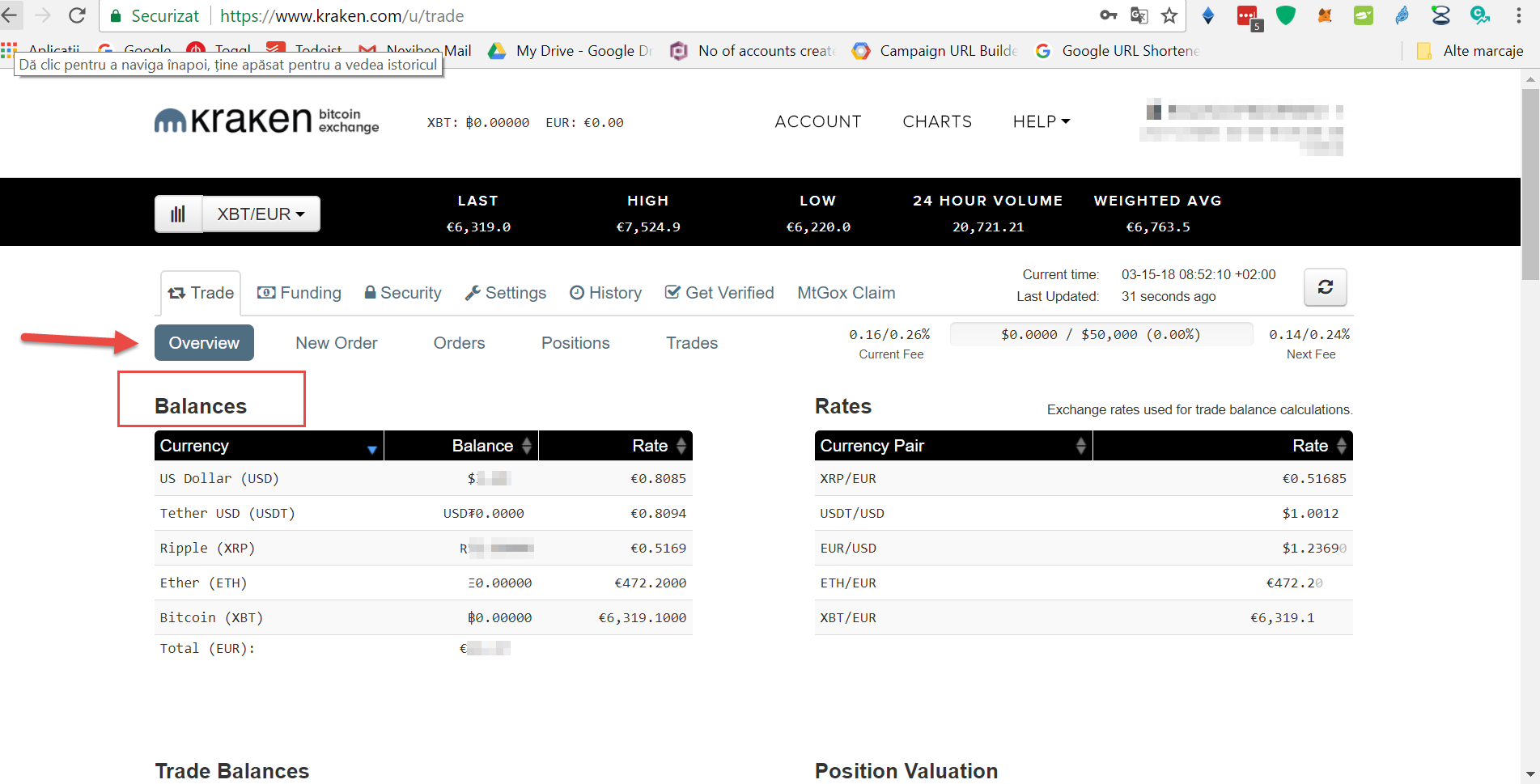Click the page vertical scrollbar
The width and height of the screenshot is (1540, 784).
1529,184
